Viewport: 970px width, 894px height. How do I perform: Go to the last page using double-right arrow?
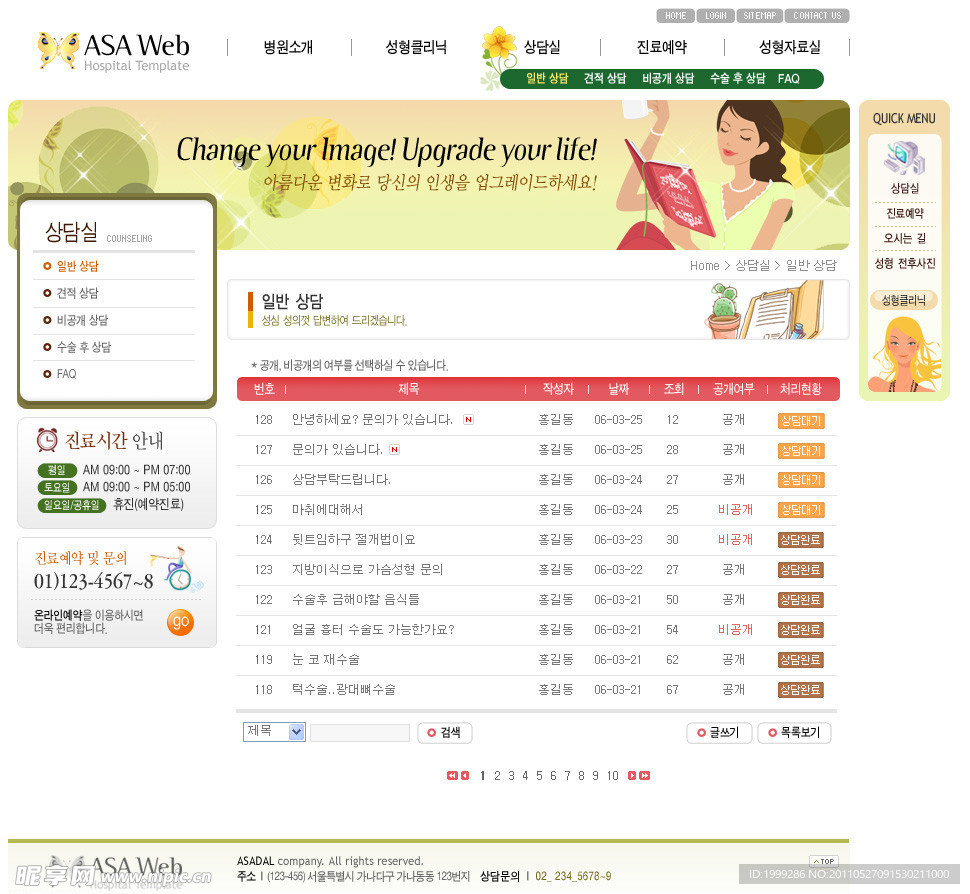[x=645, y=776]
